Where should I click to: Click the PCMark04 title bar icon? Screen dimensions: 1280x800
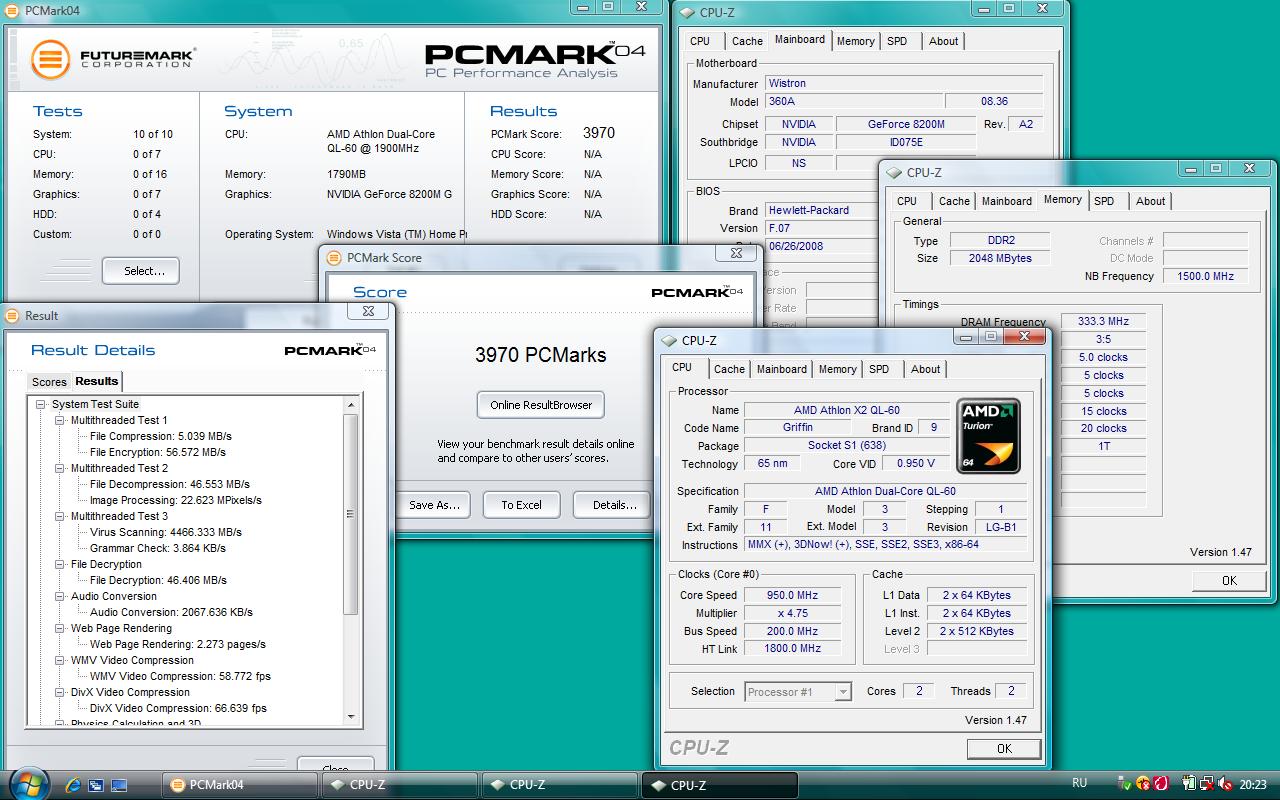pyautogui.click(x=13, y=10)
